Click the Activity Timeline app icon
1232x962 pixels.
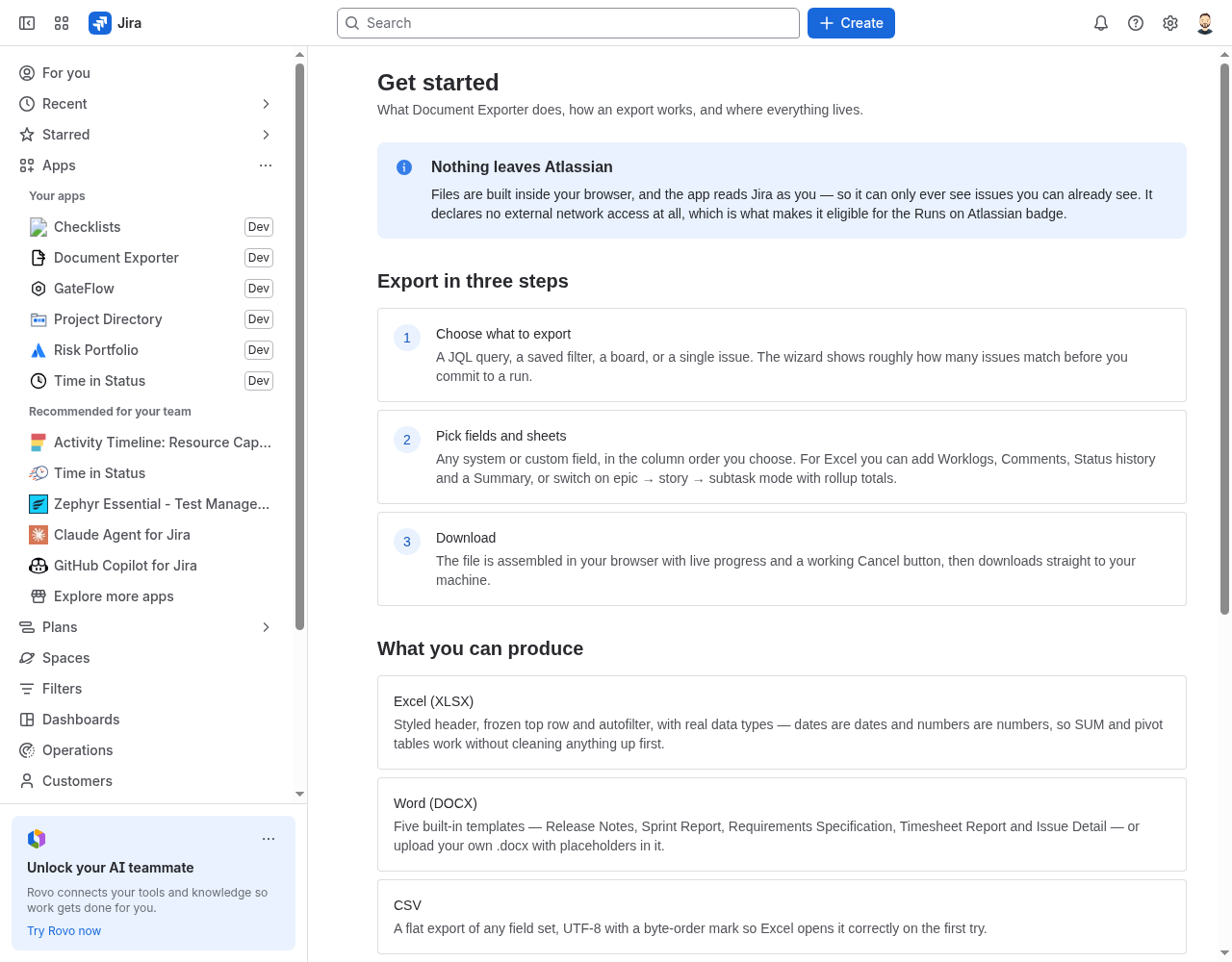pyautogui.click(x=38, y=443)
